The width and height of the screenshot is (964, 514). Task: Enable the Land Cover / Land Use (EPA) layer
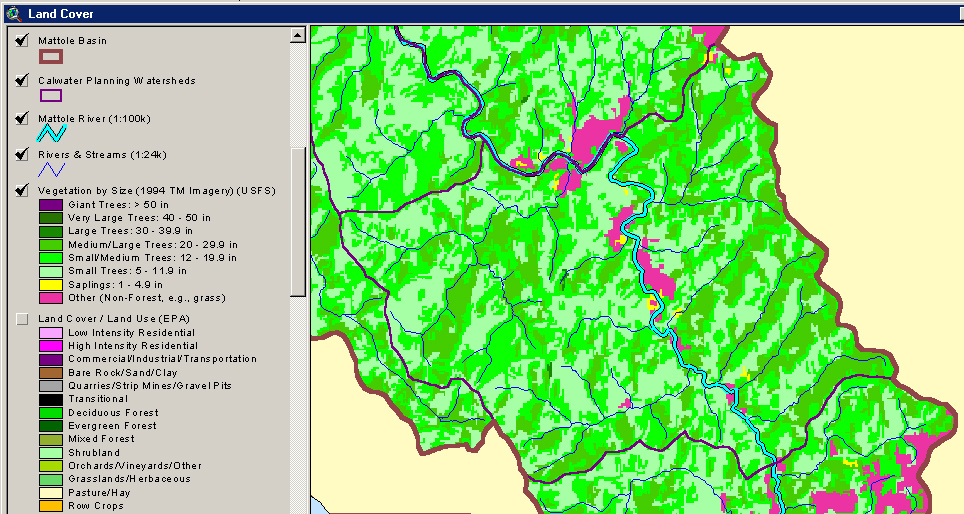(22, 319)
